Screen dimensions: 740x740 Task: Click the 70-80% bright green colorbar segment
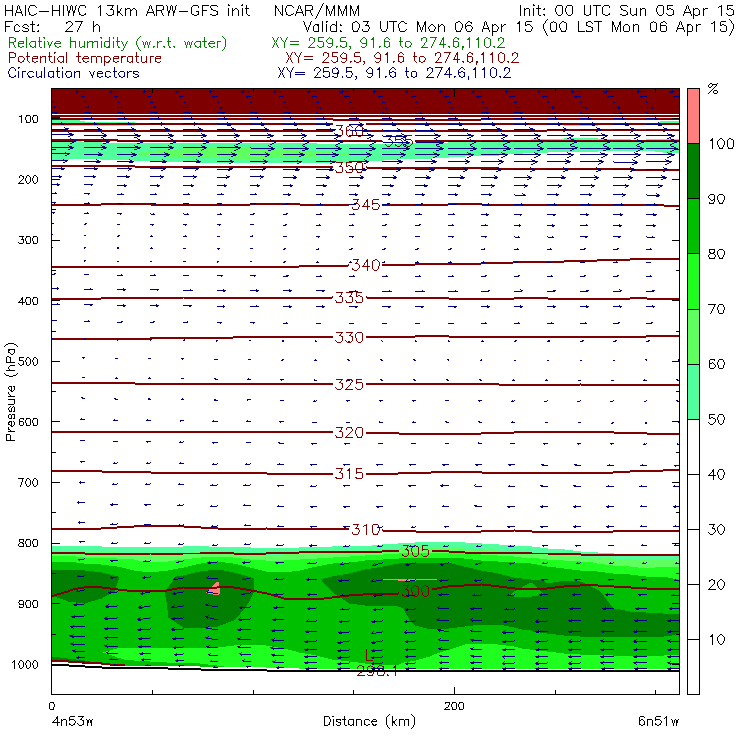pyautogui.click(x=693, y=281)
